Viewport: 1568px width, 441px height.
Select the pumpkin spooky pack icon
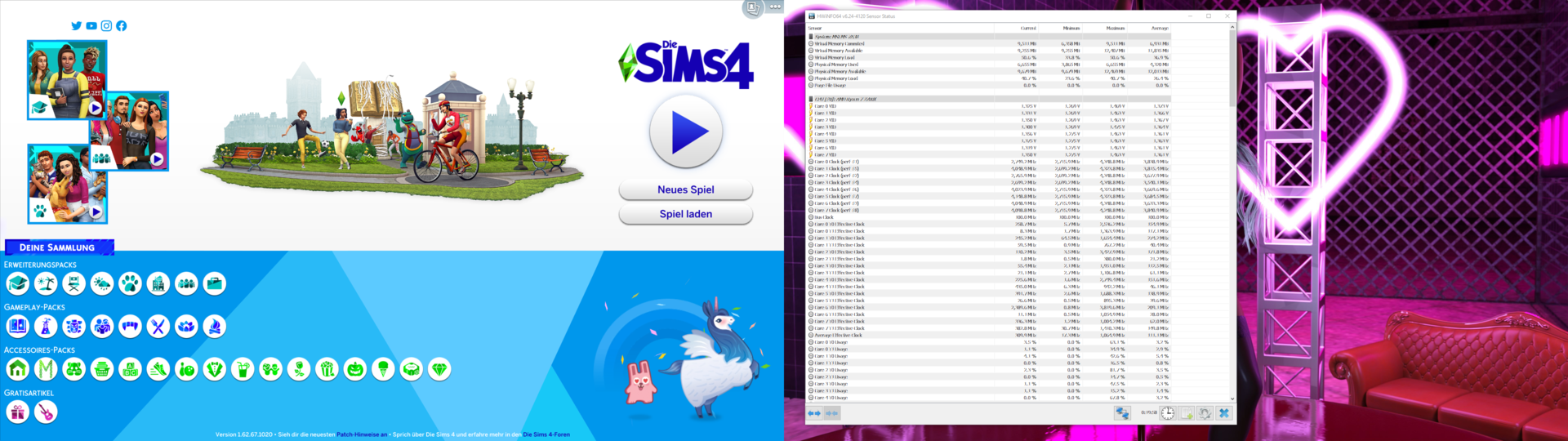(355, 369)
